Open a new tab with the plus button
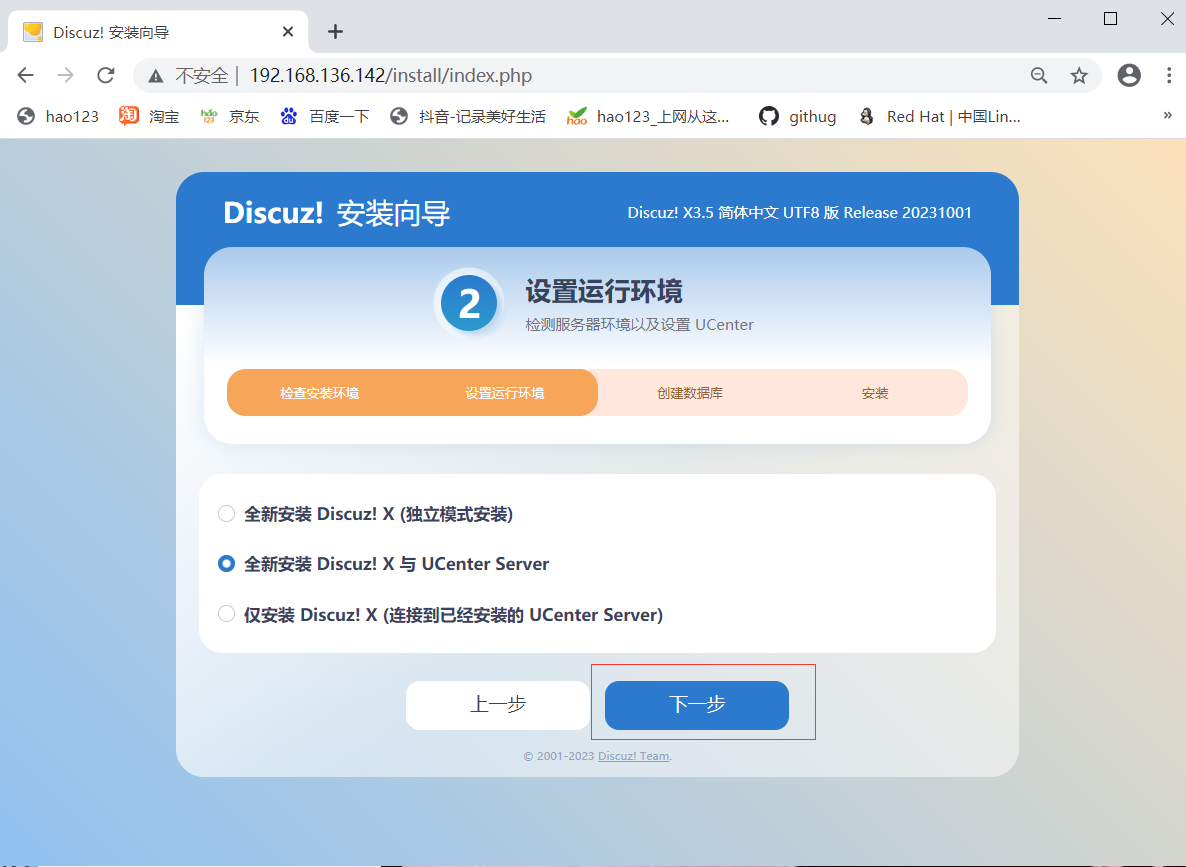1186x867 pixels. (335, 32)
